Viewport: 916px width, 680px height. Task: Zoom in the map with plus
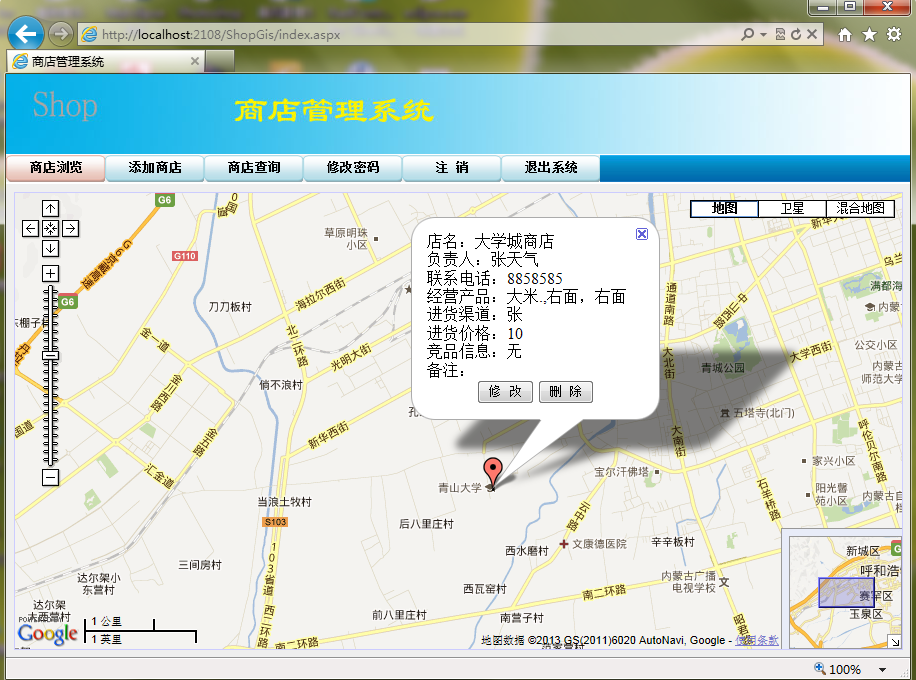click(50, 273)
